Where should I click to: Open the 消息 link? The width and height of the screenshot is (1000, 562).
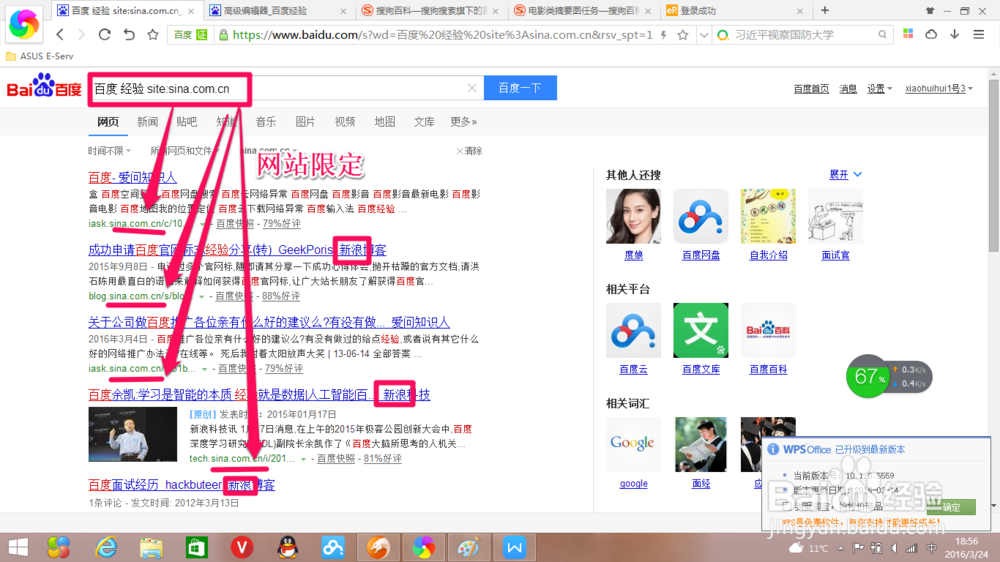pos(848,89)
